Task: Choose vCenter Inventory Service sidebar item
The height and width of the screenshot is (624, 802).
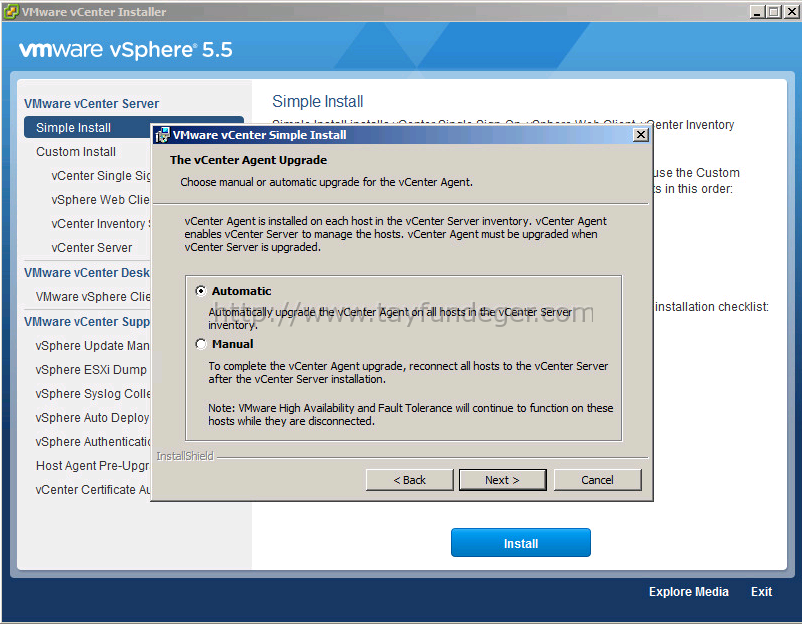Action: [101, 224]
